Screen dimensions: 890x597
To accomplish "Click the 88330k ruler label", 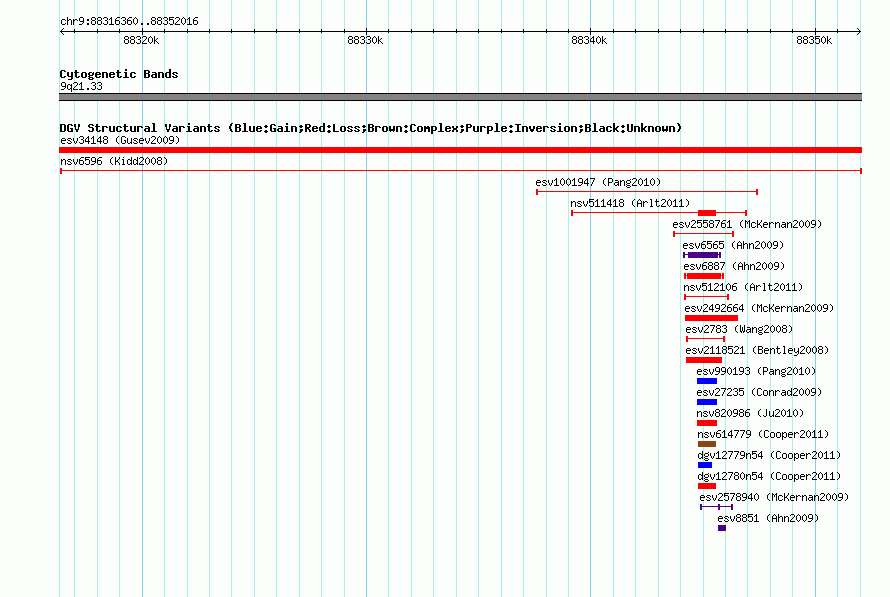I will (x=365, y=40).
